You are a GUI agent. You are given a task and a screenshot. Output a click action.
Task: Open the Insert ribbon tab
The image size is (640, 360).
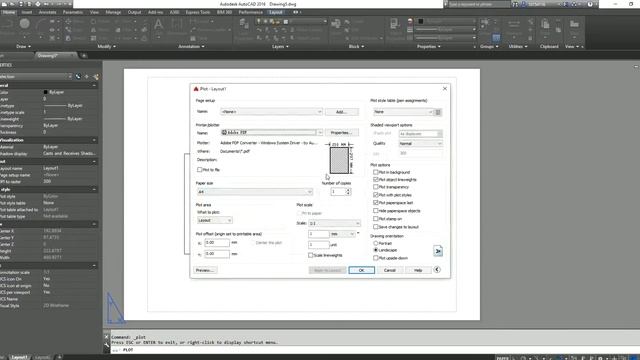click(x=27, y=12)
